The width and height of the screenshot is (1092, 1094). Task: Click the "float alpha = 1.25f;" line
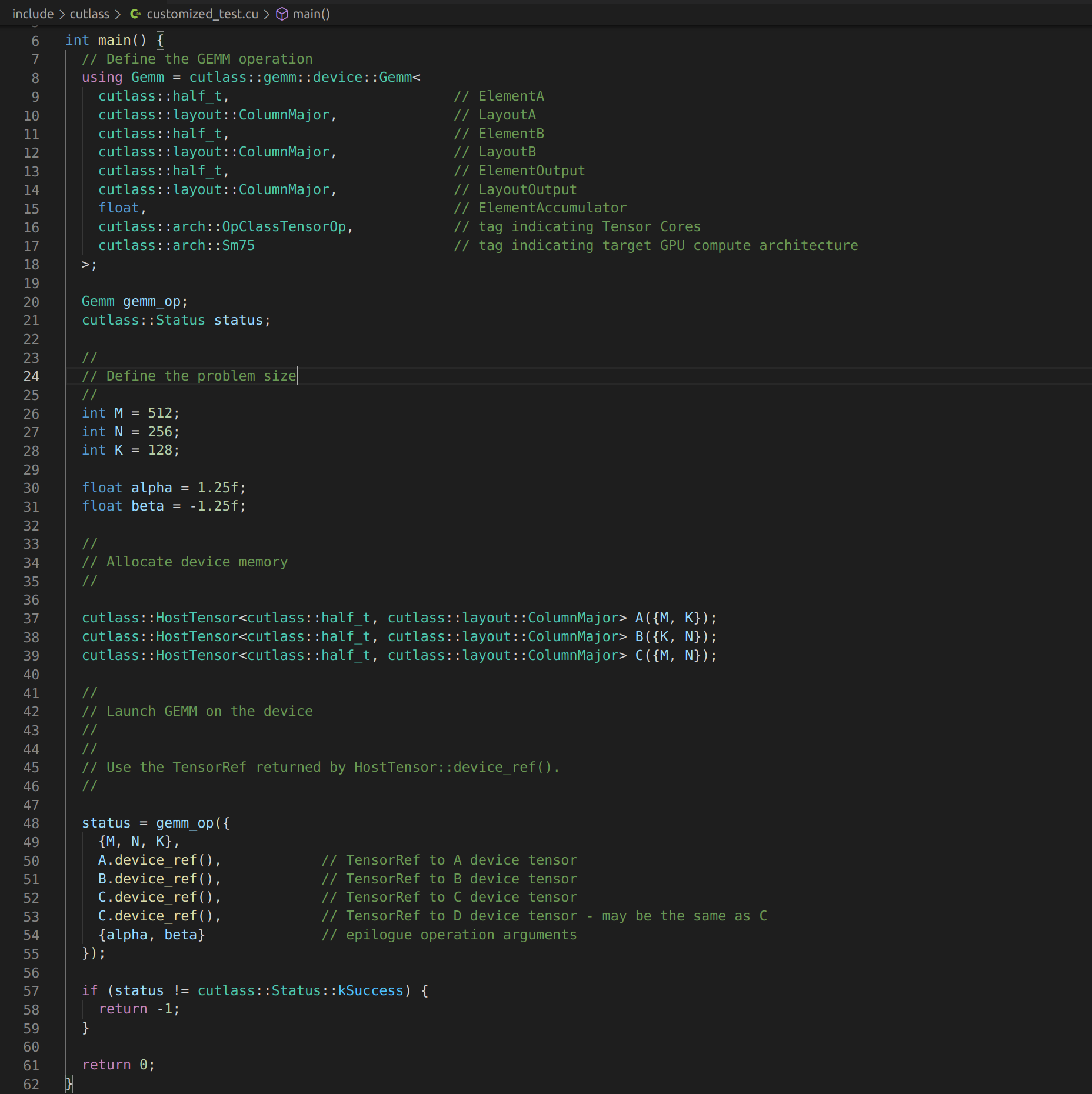click(164, 487)
